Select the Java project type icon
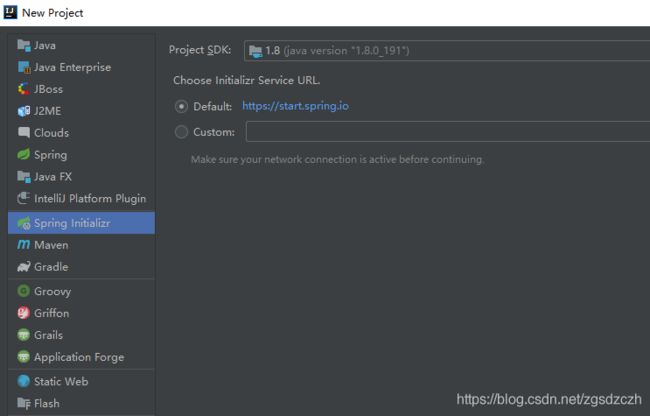Screen dimensions: 650x416 24,45
